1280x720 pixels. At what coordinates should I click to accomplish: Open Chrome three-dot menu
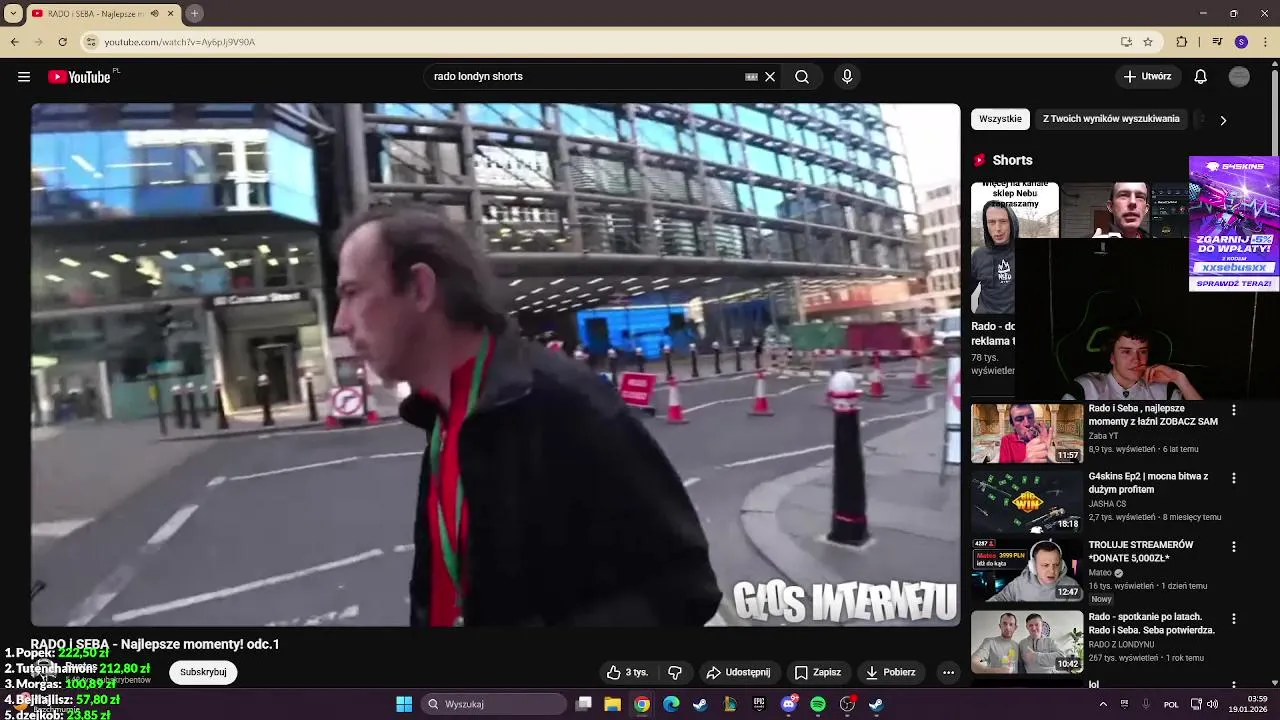(1265, 42)
